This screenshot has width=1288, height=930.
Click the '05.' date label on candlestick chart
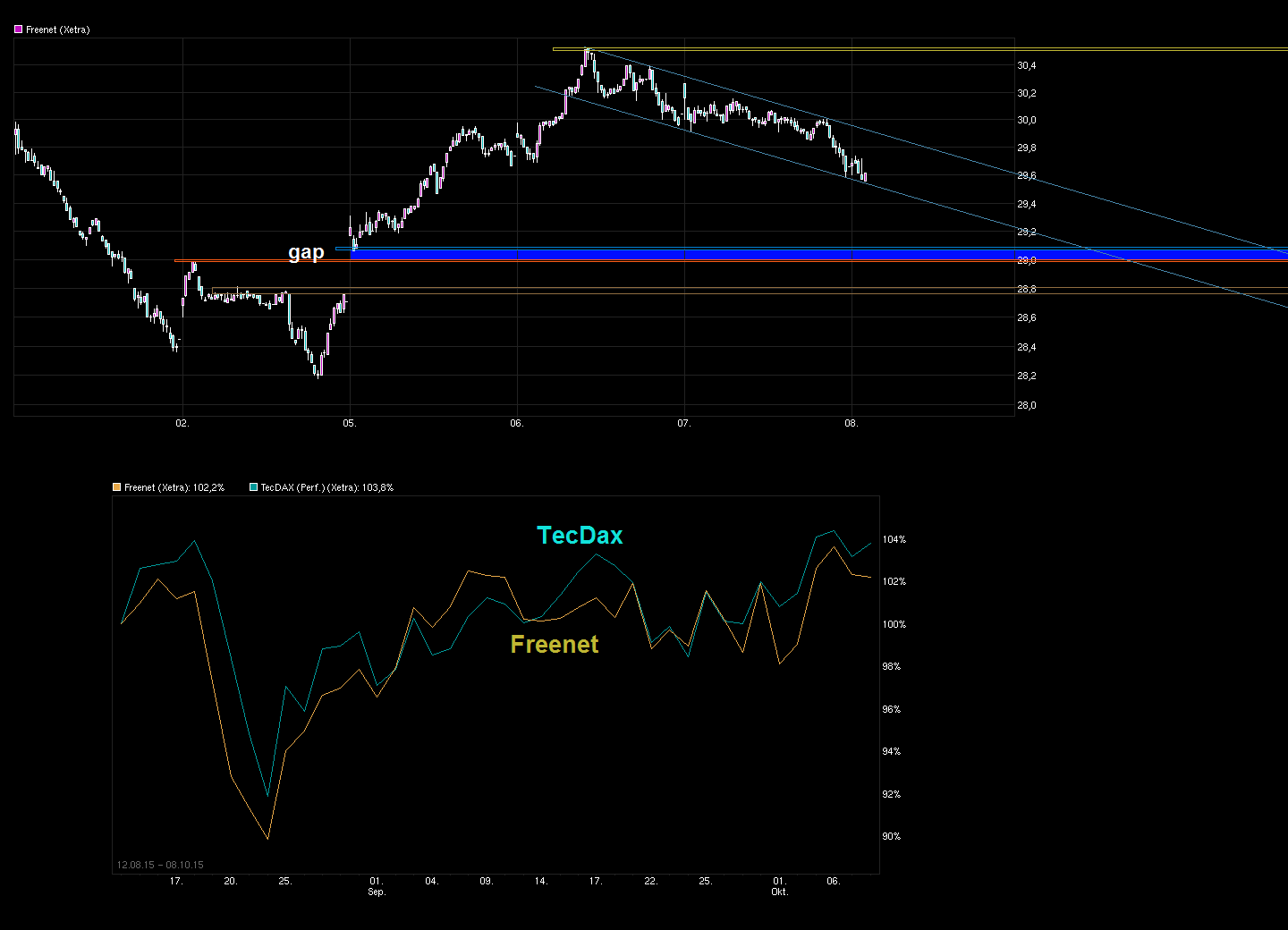click(x=350, y=423)
